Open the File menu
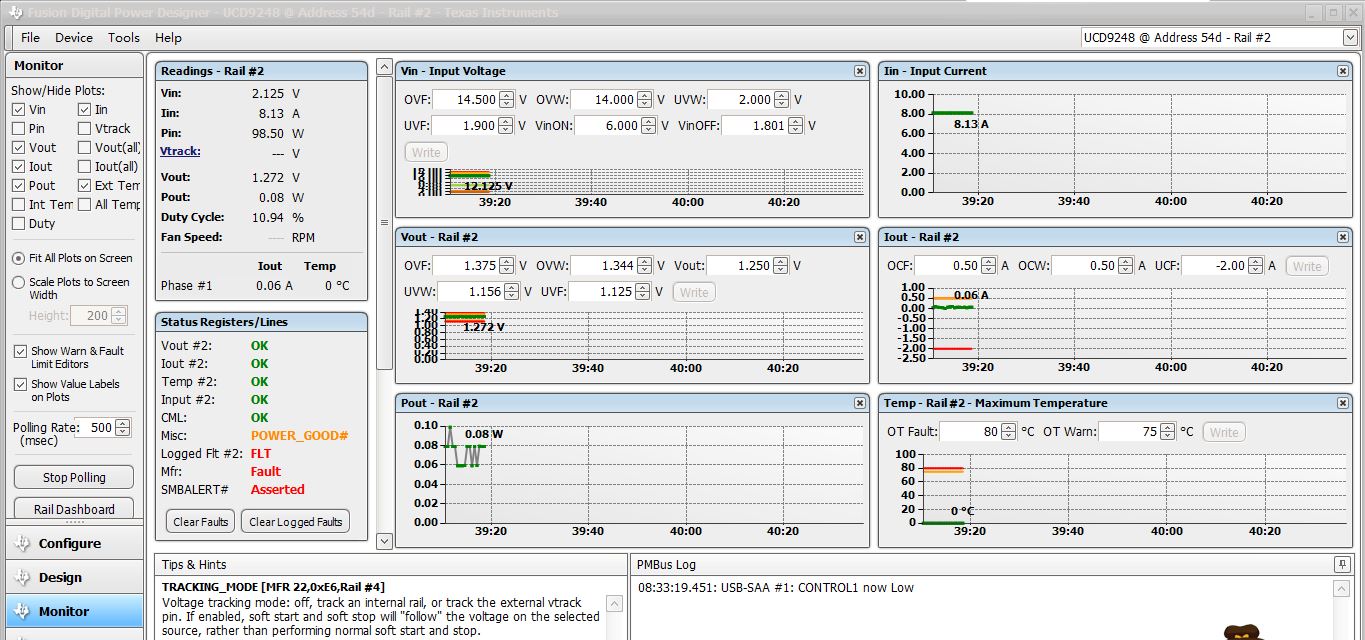The height and width of the screenshot is (640, 1365). 30,37
